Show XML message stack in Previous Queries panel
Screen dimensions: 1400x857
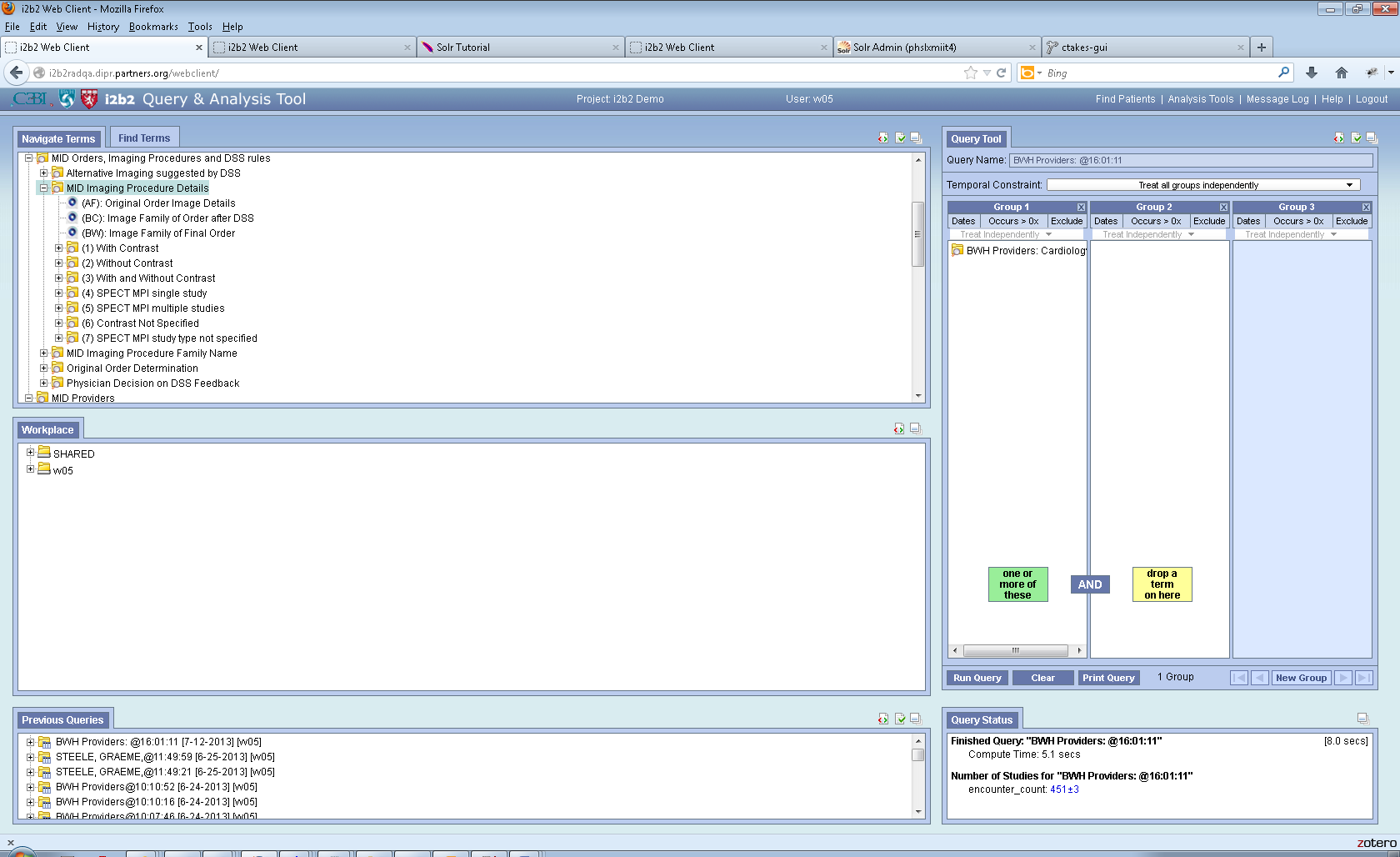click(x=883, y=719)
